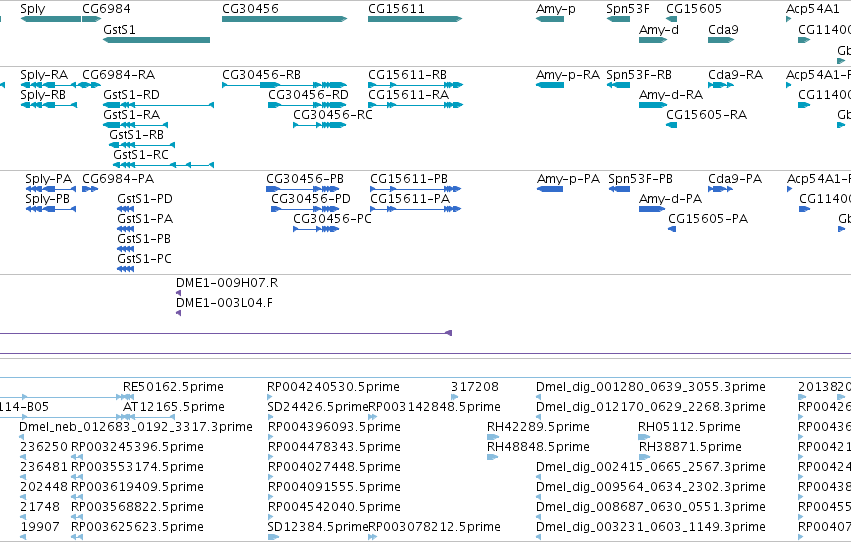Screen dimensions: 851x542
Task: Click the Amy-d-PA protein feature
Action: pos(652,209)
